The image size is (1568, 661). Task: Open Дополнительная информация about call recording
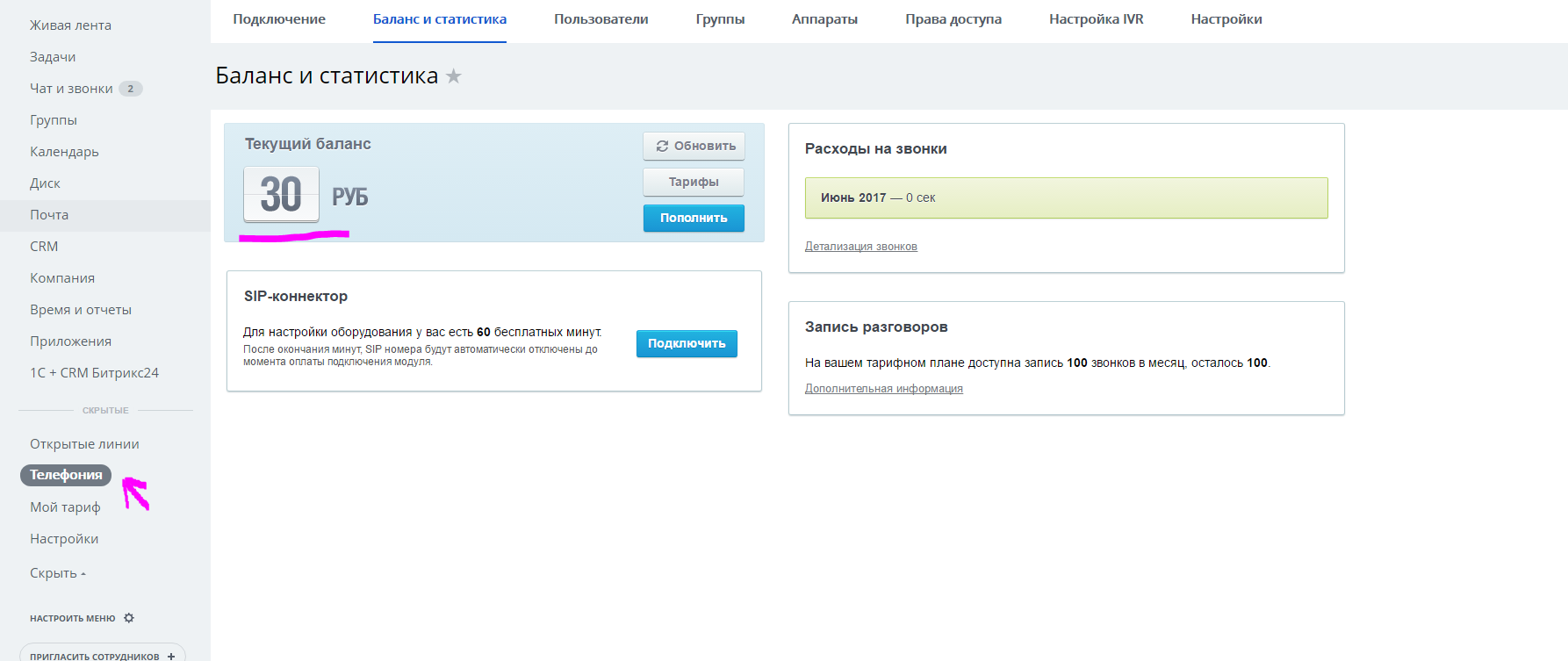pyautogui.click(x=883, y=389)
